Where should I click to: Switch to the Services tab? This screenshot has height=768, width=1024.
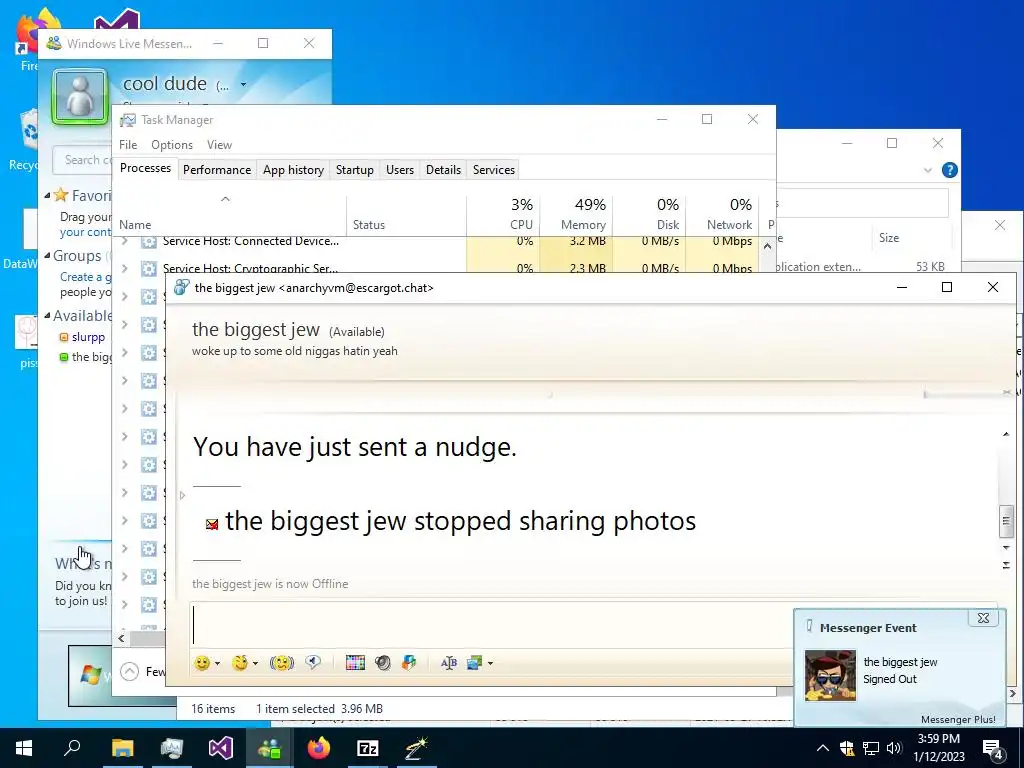point(494,170)
